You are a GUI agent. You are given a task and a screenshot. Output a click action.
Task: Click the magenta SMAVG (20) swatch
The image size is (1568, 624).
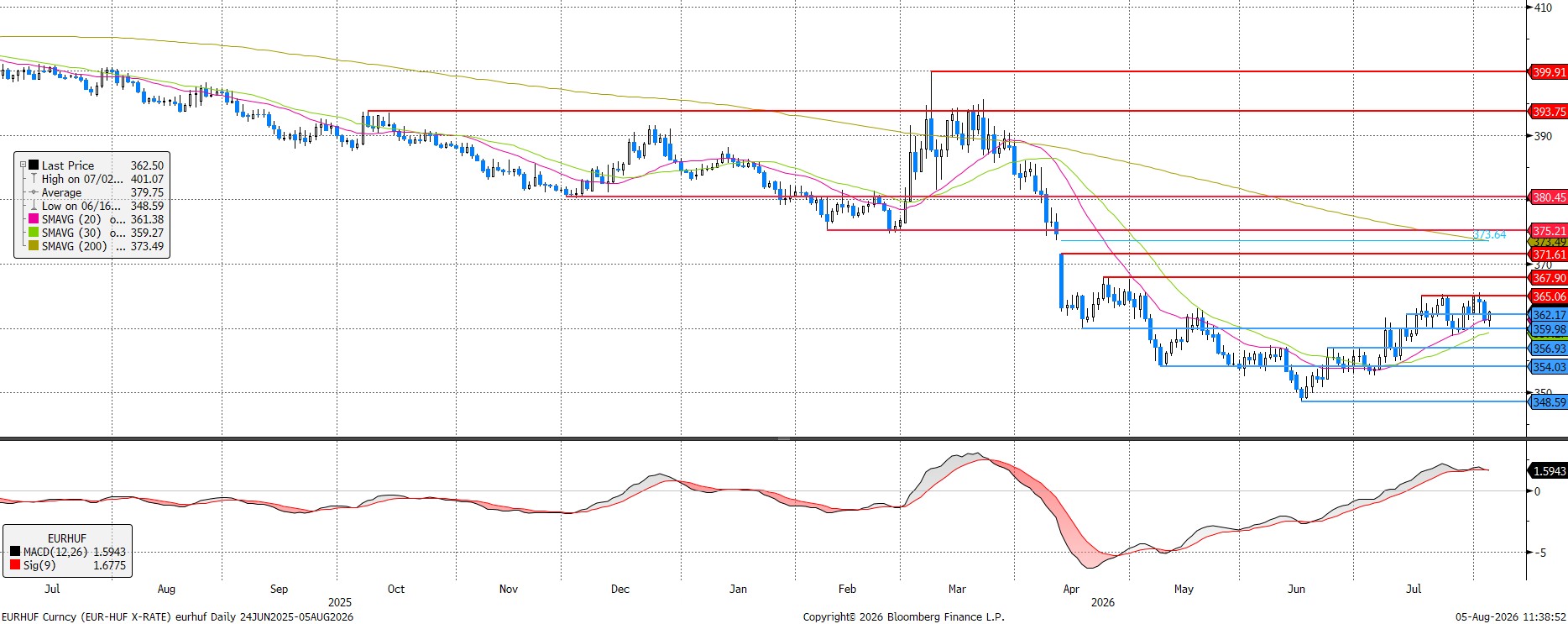(x=34, y=219)
